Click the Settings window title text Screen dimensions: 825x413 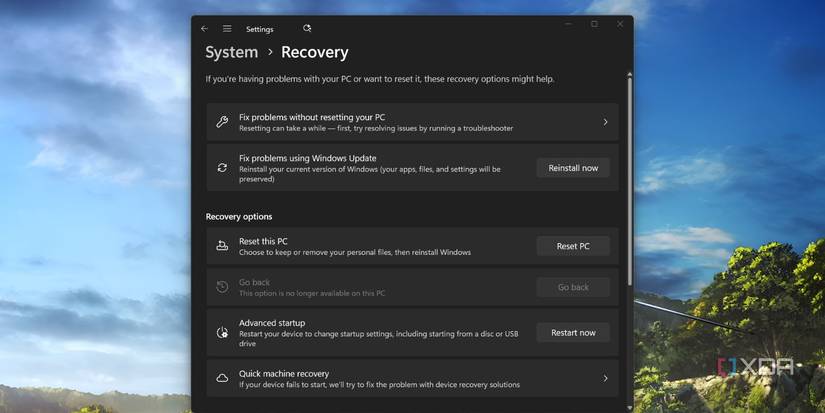259,29
